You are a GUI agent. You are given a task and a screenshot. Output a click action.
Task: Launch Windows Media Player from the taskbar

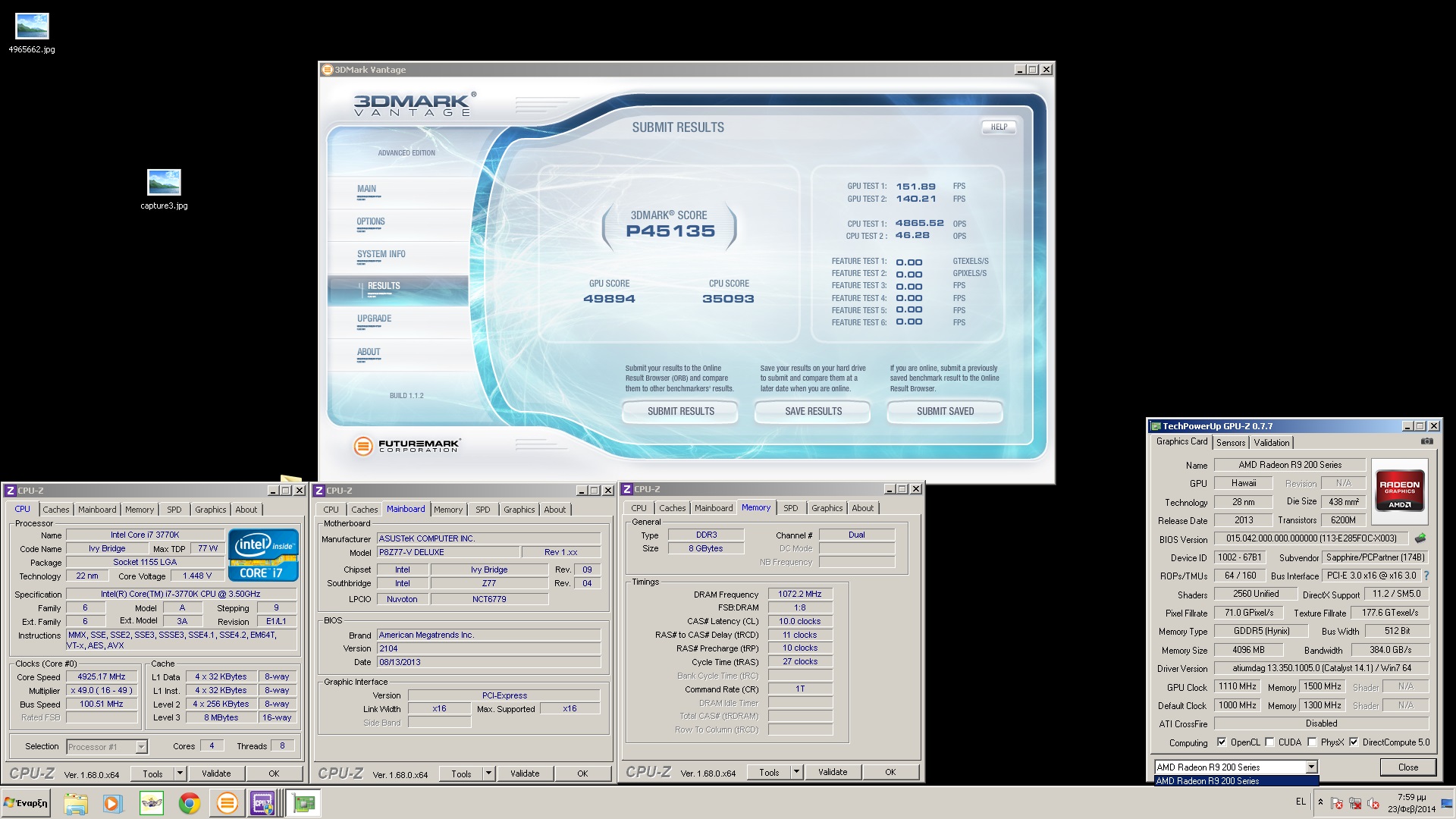pos(113,803)
